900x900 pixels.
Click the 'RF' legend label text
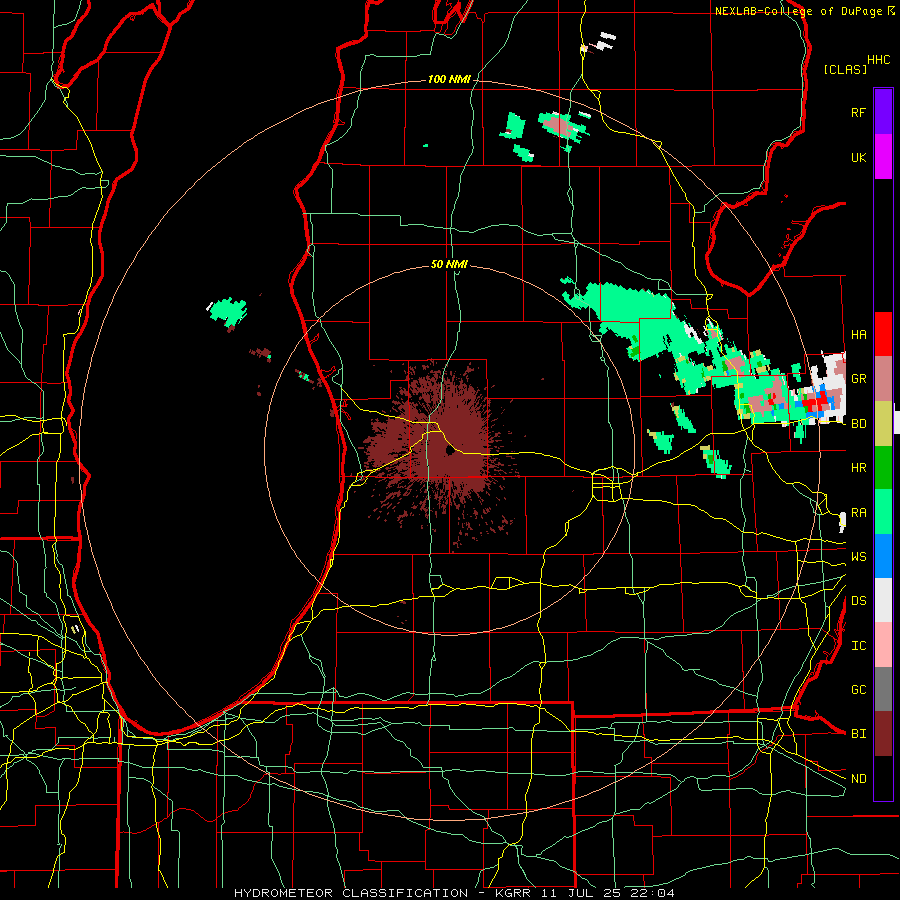pyautogui.click(x=859, y=112)
